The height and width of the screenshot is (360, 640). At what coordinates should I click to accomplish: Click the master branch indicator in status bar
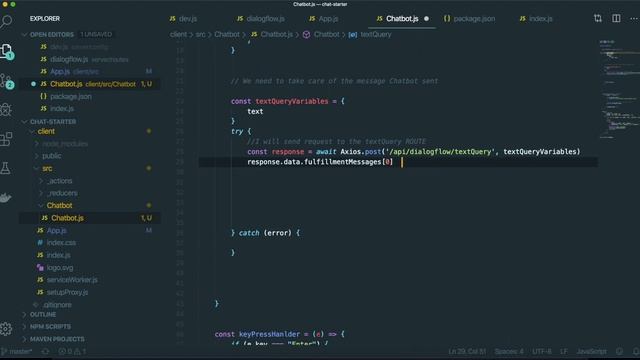(x=17, y=351)
